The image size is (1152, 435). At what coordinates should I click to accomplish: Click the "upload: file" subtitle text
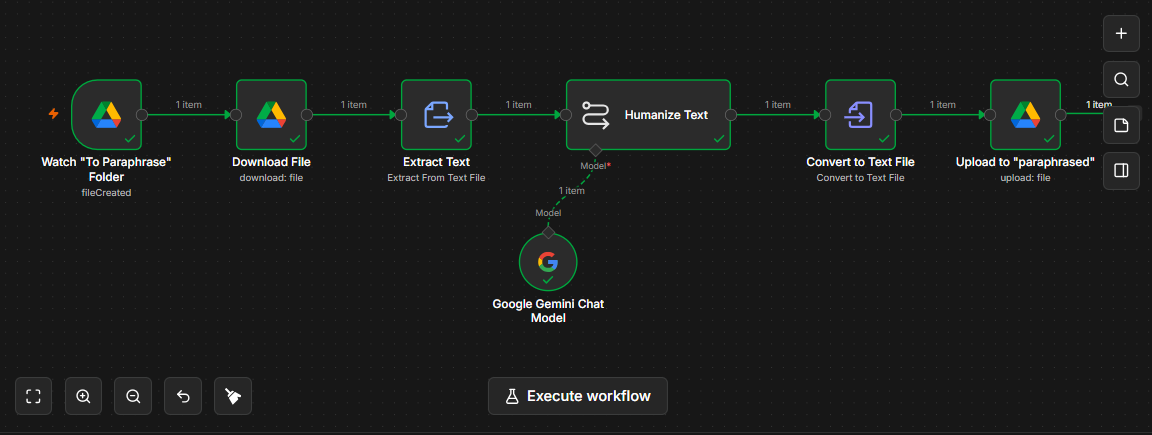(1026, 177)
